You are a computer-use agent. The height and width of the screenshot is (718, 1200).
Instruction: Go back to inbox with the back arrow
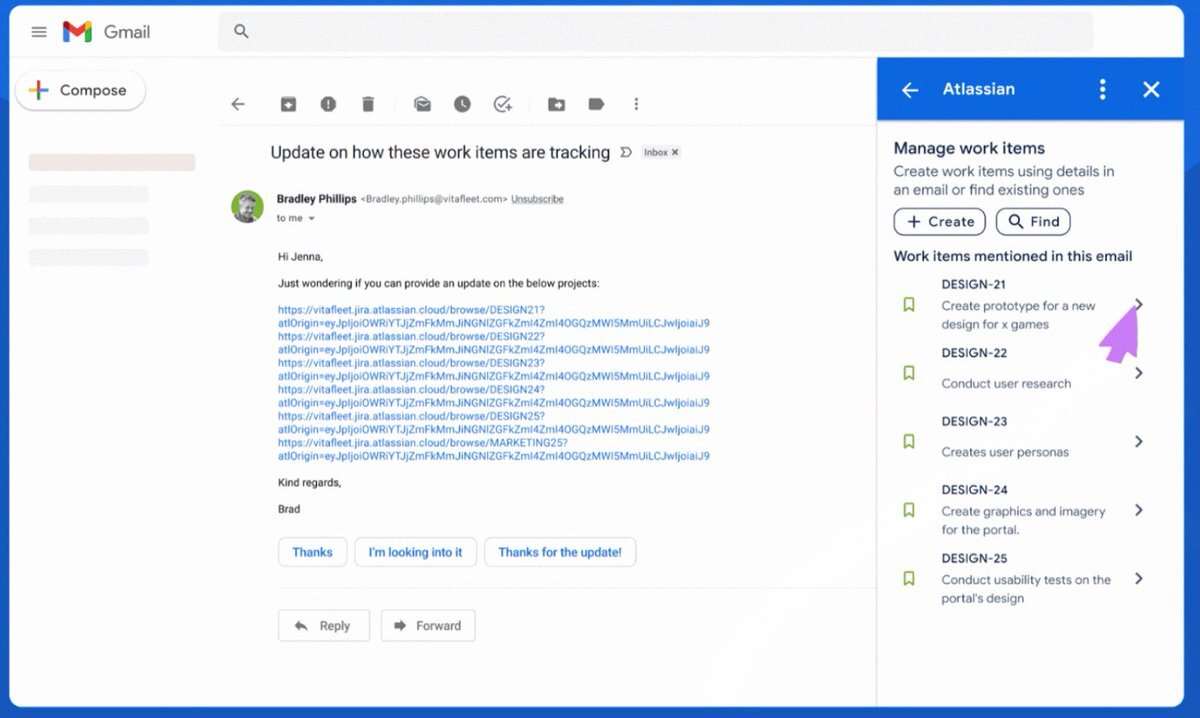click(238, 104)
